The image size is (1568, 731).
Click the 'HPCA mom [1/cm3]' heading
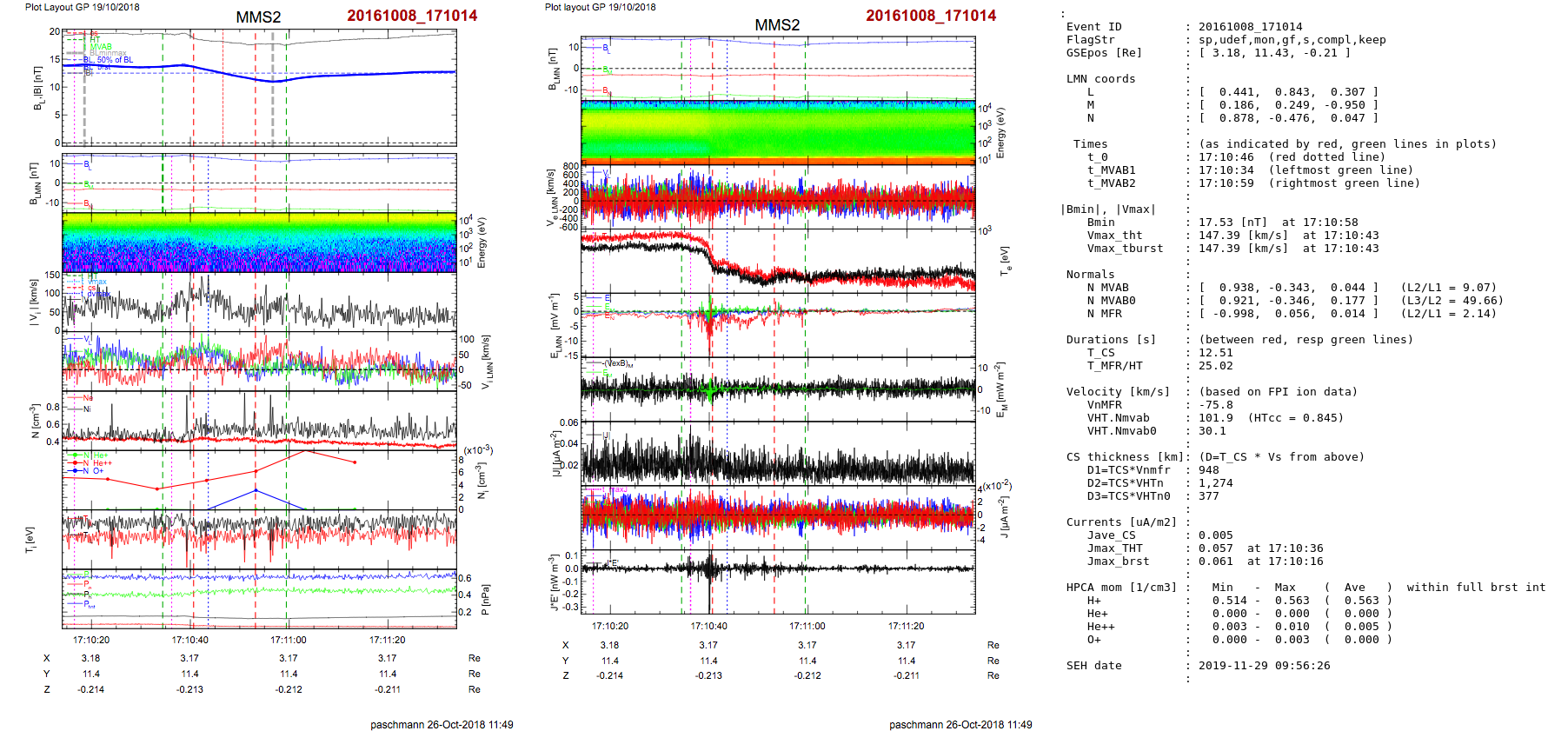click(x=1121, y=588)
